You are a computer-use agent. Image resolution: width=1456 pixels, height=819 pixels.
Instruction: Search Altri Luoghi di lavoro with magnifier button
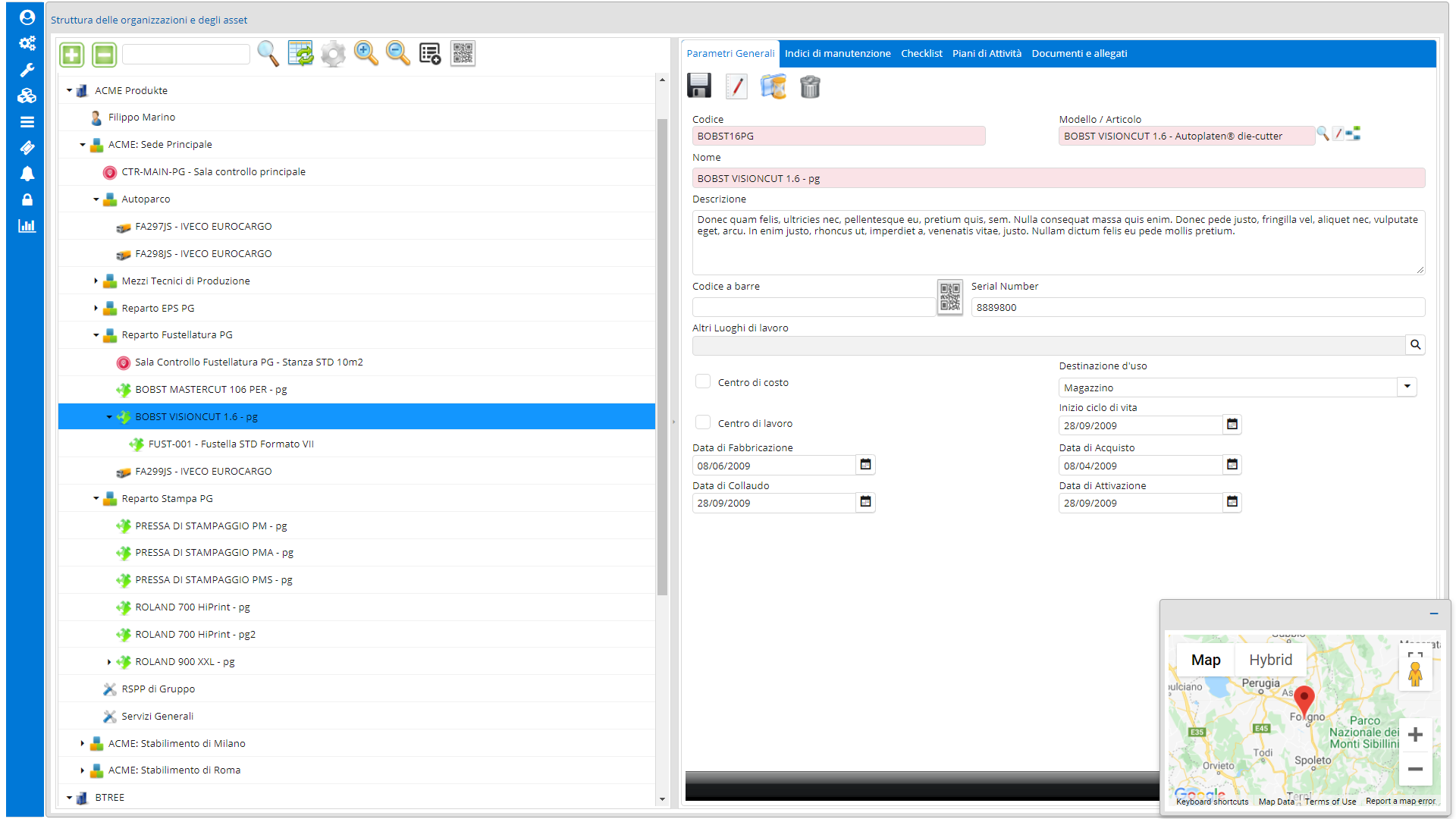click(1415, 345)
